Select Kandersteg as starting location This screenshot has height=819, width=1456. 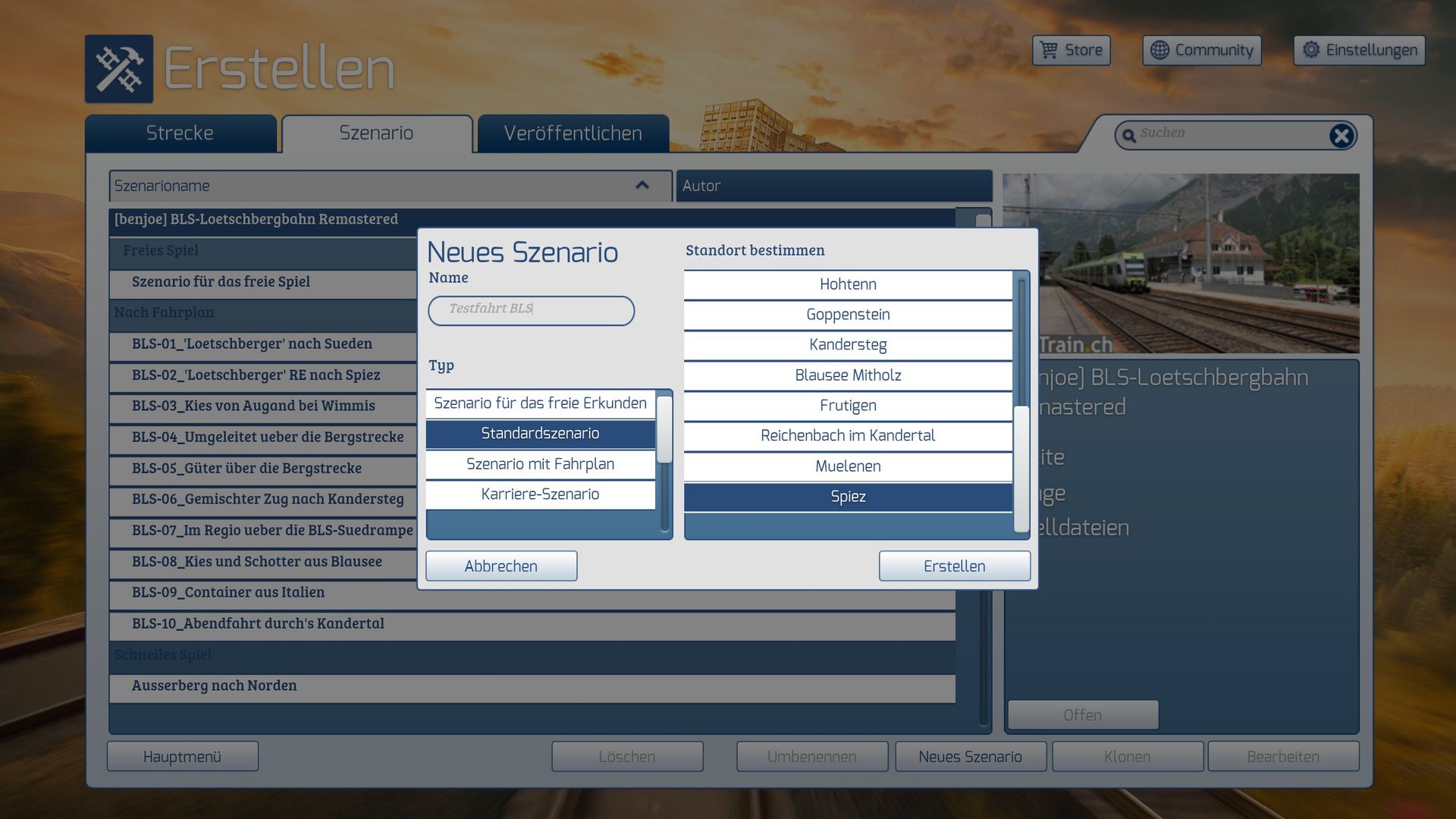[847, 345]
